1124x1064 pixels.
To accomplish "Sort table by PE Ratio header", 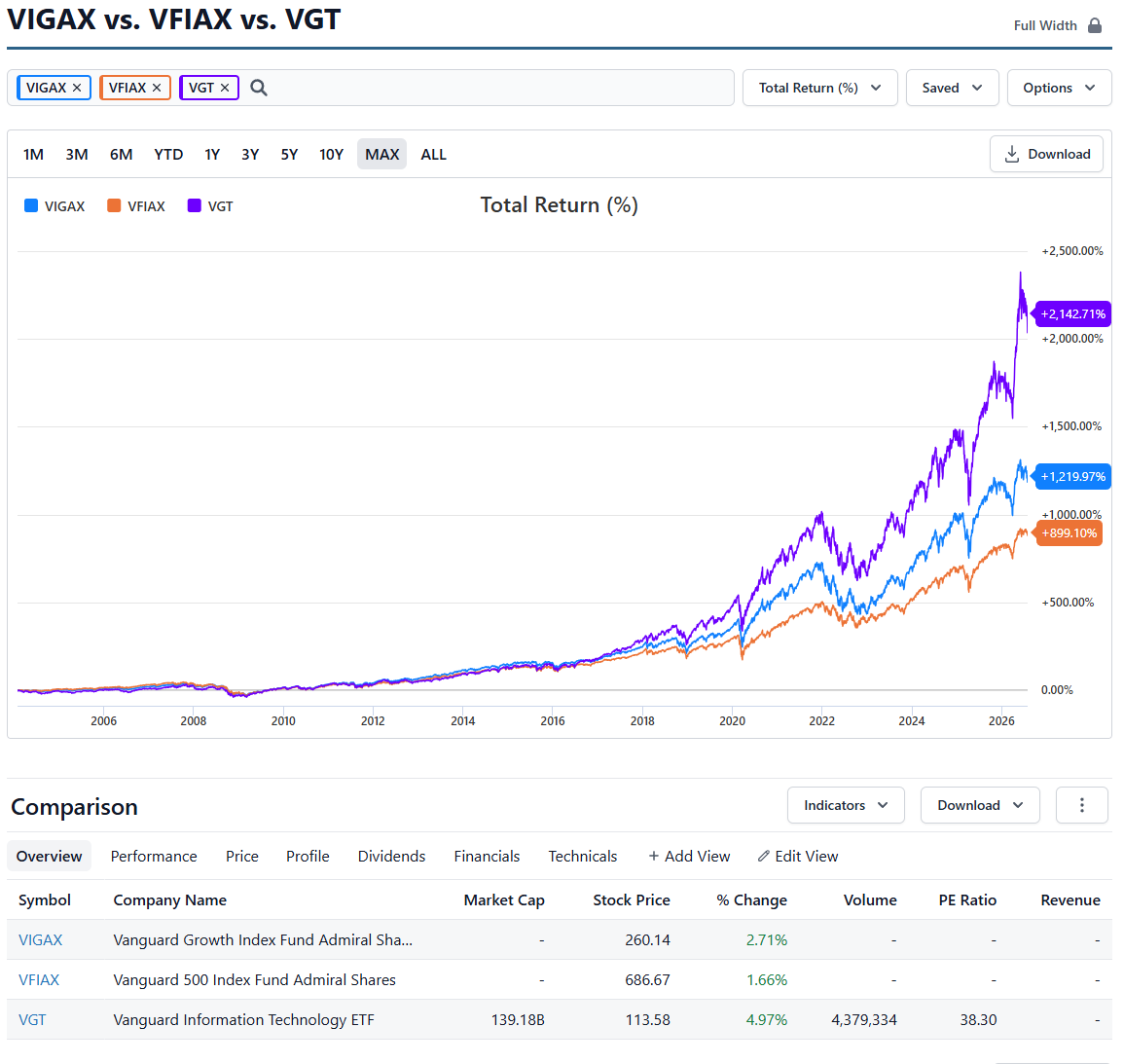I will pos(967,899).
